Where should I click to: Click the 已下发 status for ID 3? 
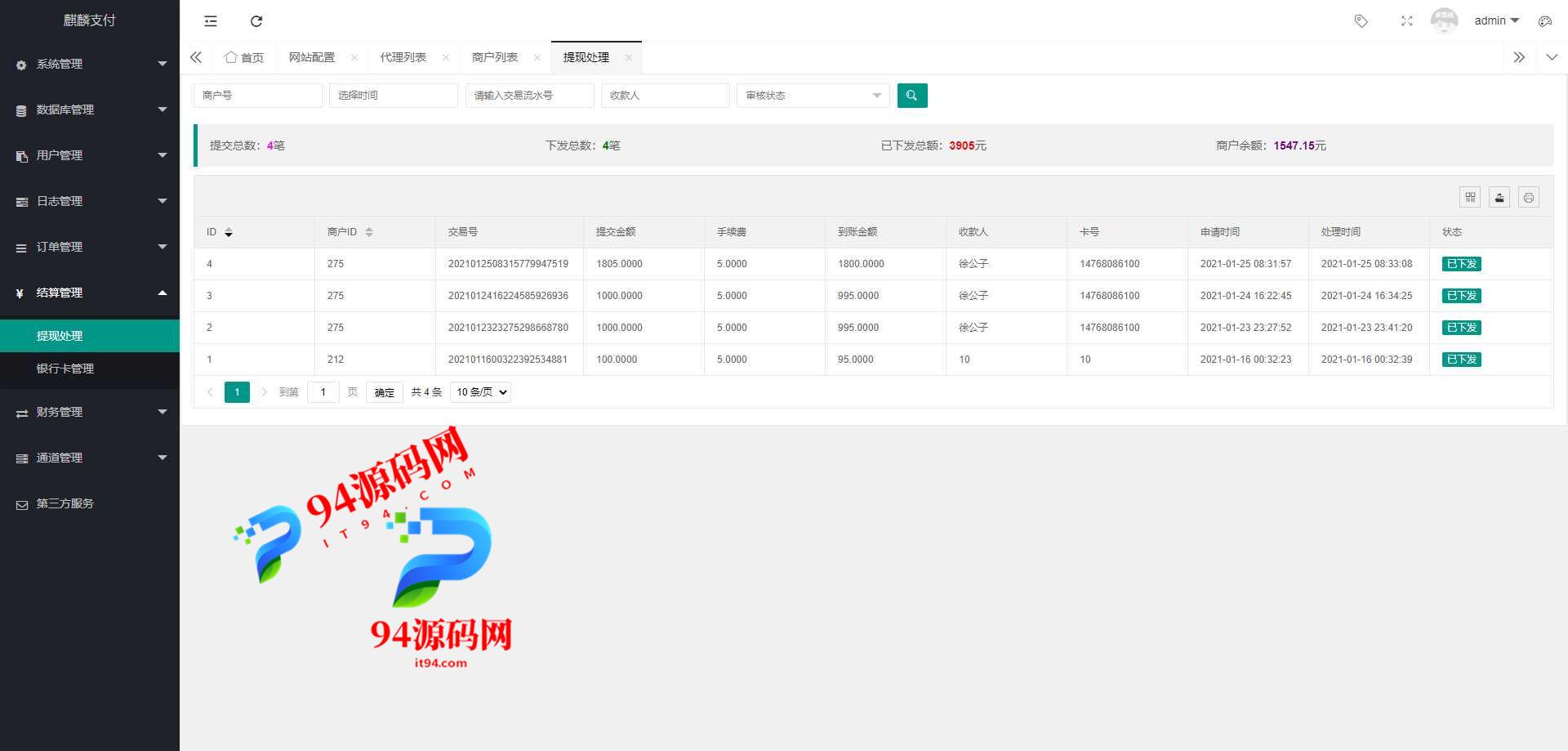point(1462,296)
